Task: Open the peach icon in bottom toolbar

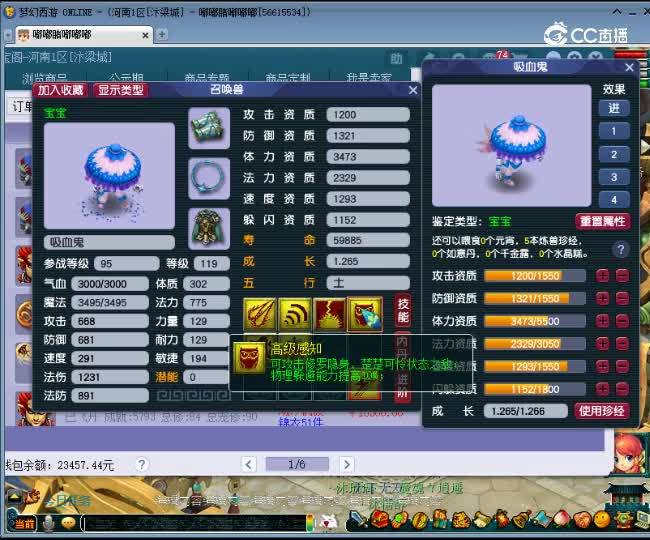Action: point(562,519)
